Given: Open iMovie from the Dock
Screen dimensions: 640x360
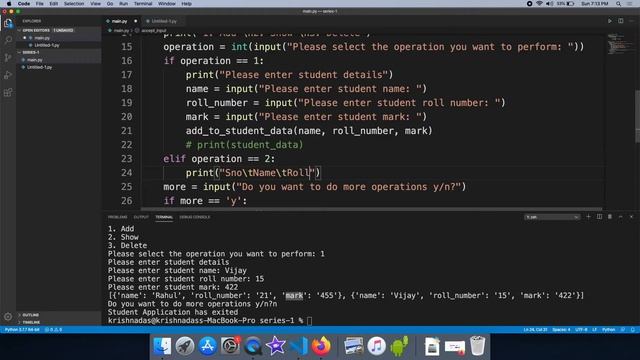Looking at the screenshot, I should point(276,346).
